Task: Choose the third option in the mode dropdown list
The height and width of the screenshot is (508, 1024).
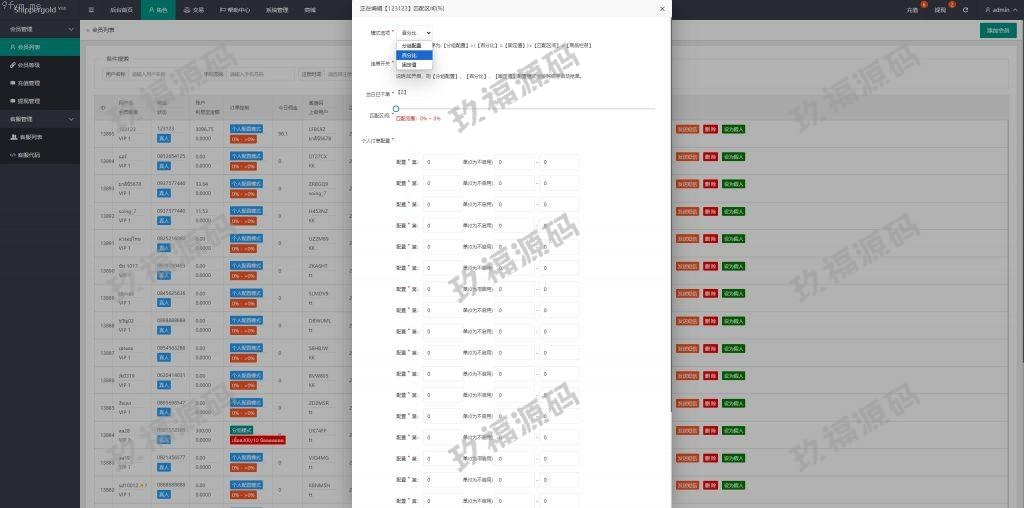Action: [409, 65]
